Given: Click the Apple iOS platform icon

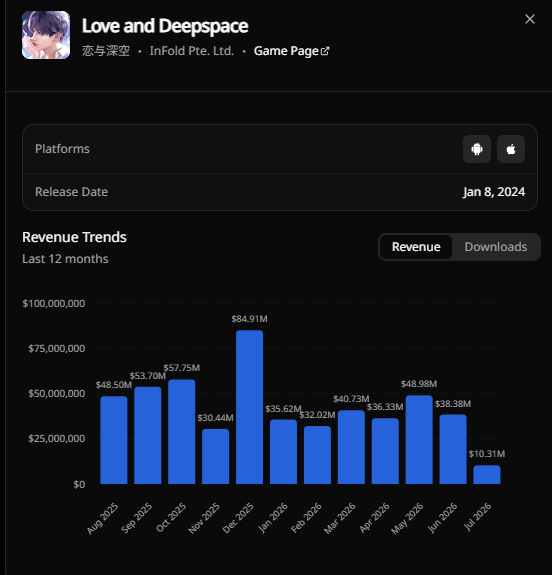Looking at the screenshot, I should [x=511, y=149].
